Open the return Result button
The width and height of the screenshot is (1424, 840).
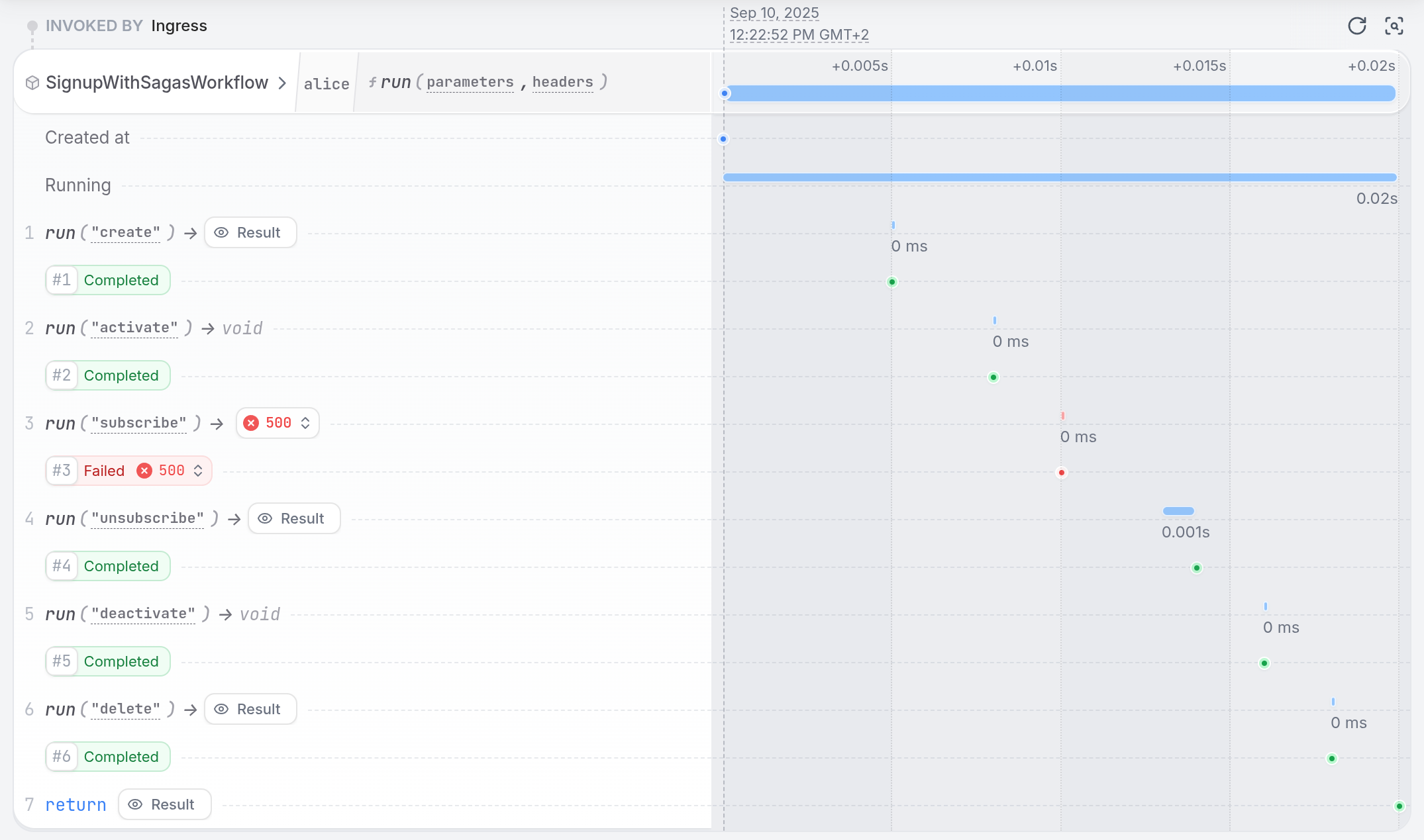164,804
